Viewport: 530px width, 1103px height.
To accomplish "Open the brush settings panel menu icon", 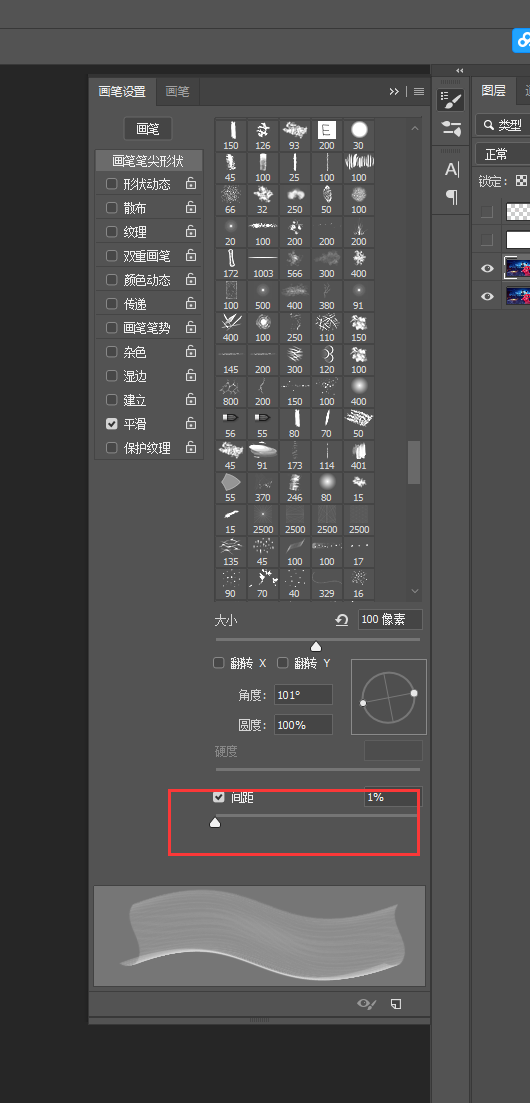I will click(419, 91).
